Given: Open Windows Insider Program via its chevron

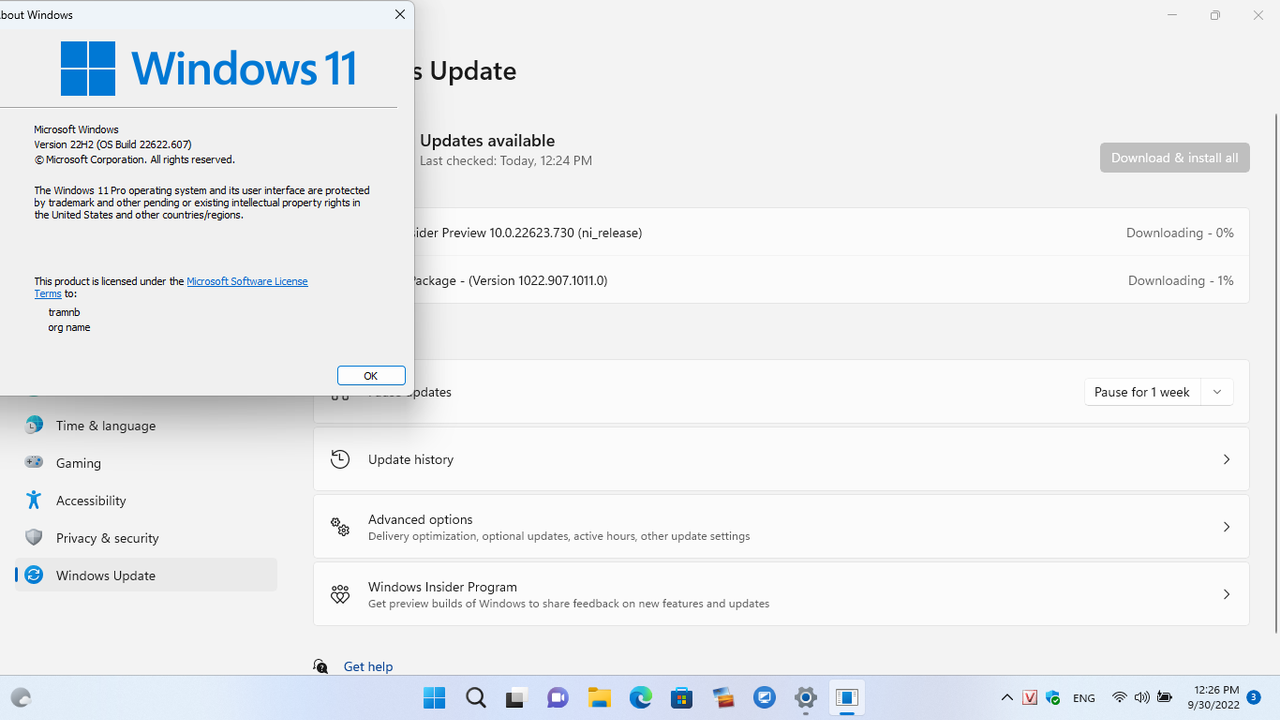Looking at the screenshot, I should pyautogui.click(x=1226, y=594).
